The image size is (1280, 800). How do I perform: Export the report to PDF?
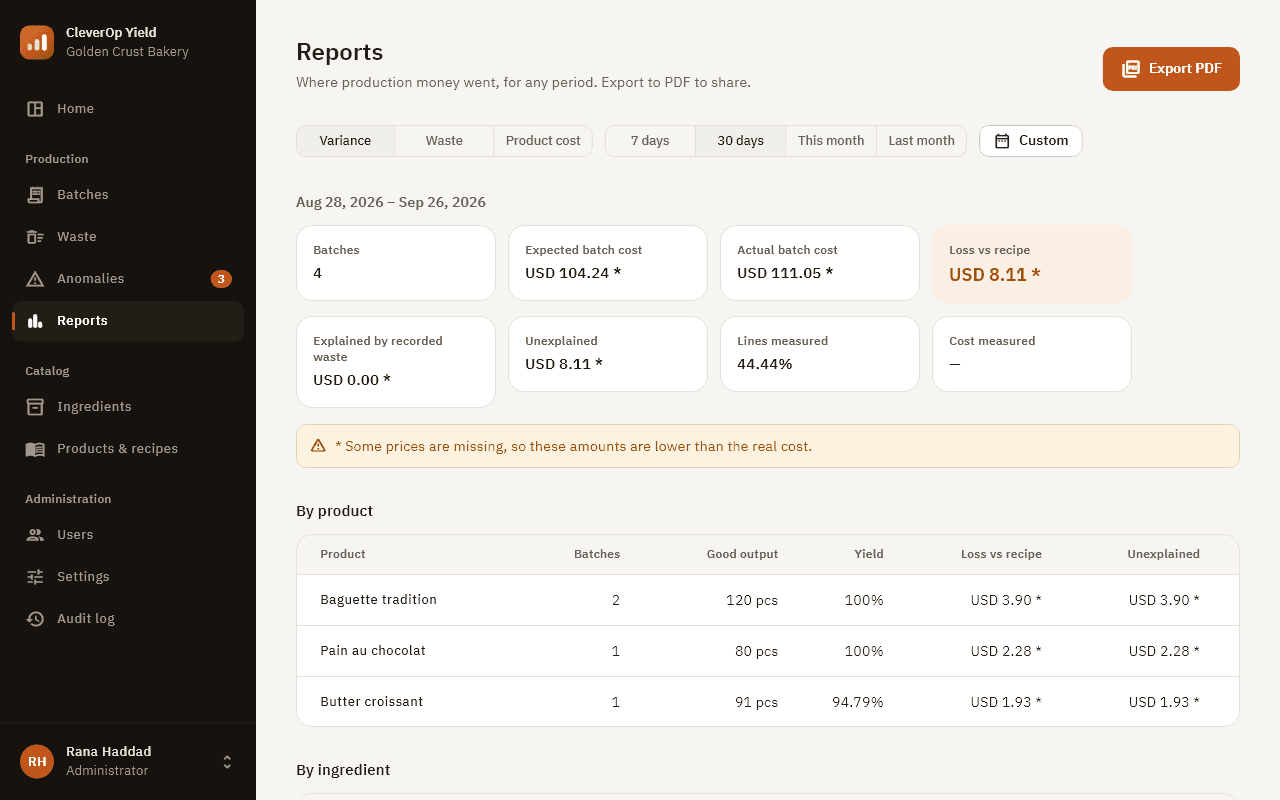pos(1171,69)
